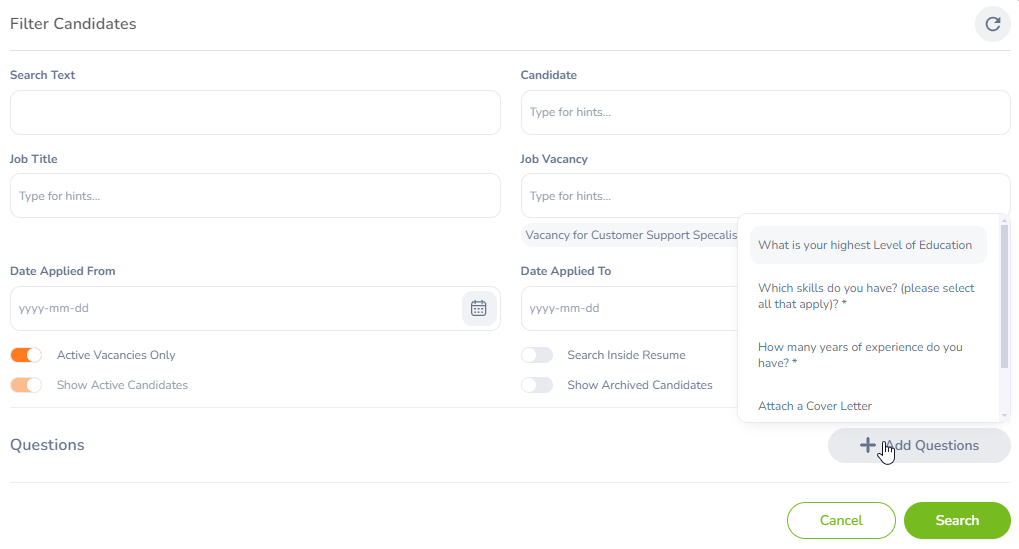
Task: Disable the Active Vacancies Only toggle
Action: pyautogui.click(x=26, y=355)
